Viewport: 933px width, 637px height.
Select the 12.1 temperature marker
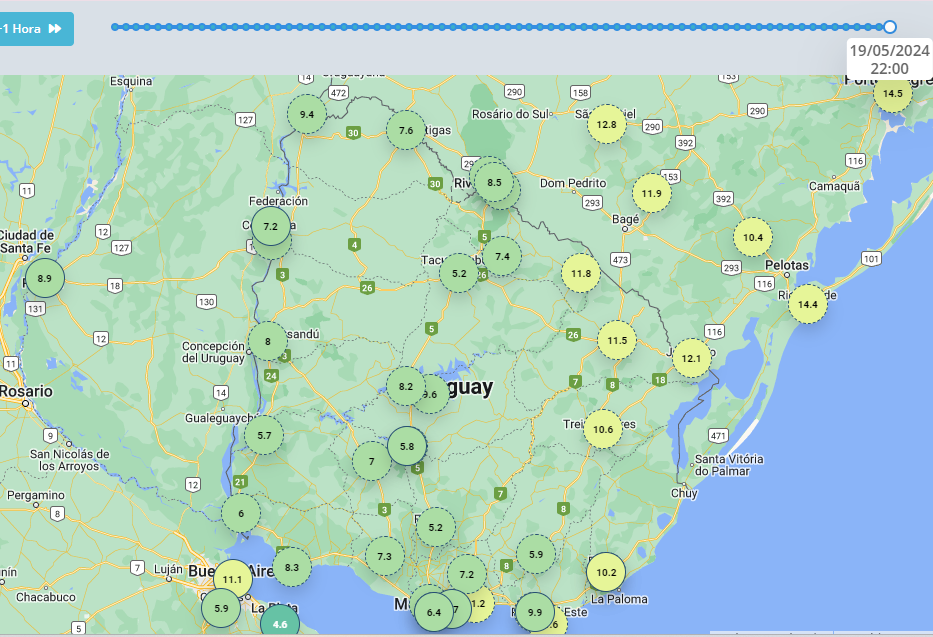691,358
